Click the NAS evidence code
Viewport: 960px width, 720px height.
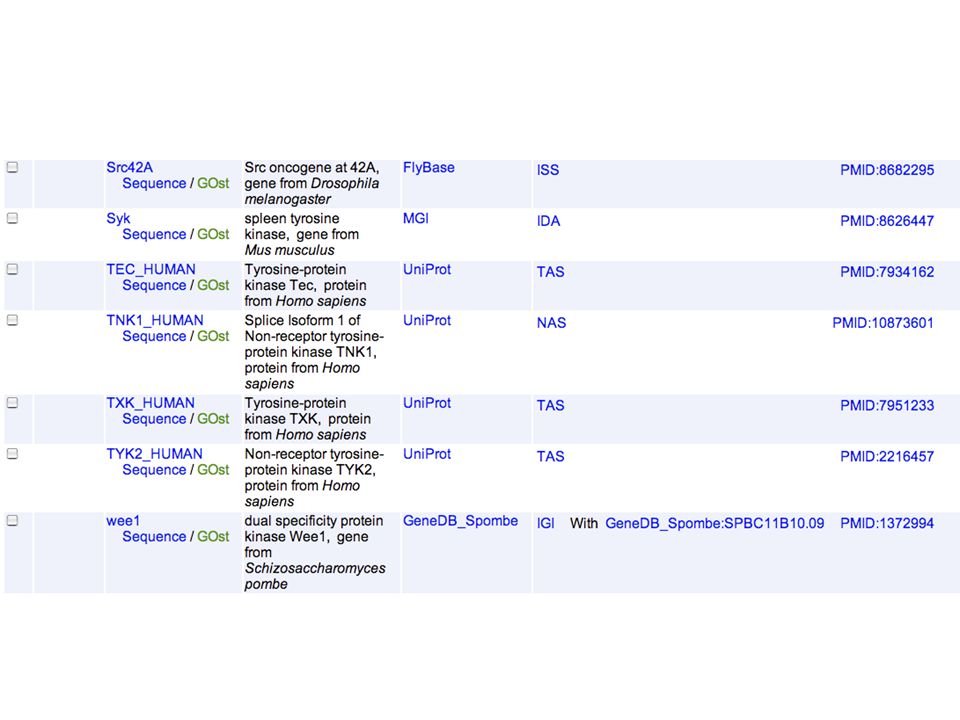point(552,322)
